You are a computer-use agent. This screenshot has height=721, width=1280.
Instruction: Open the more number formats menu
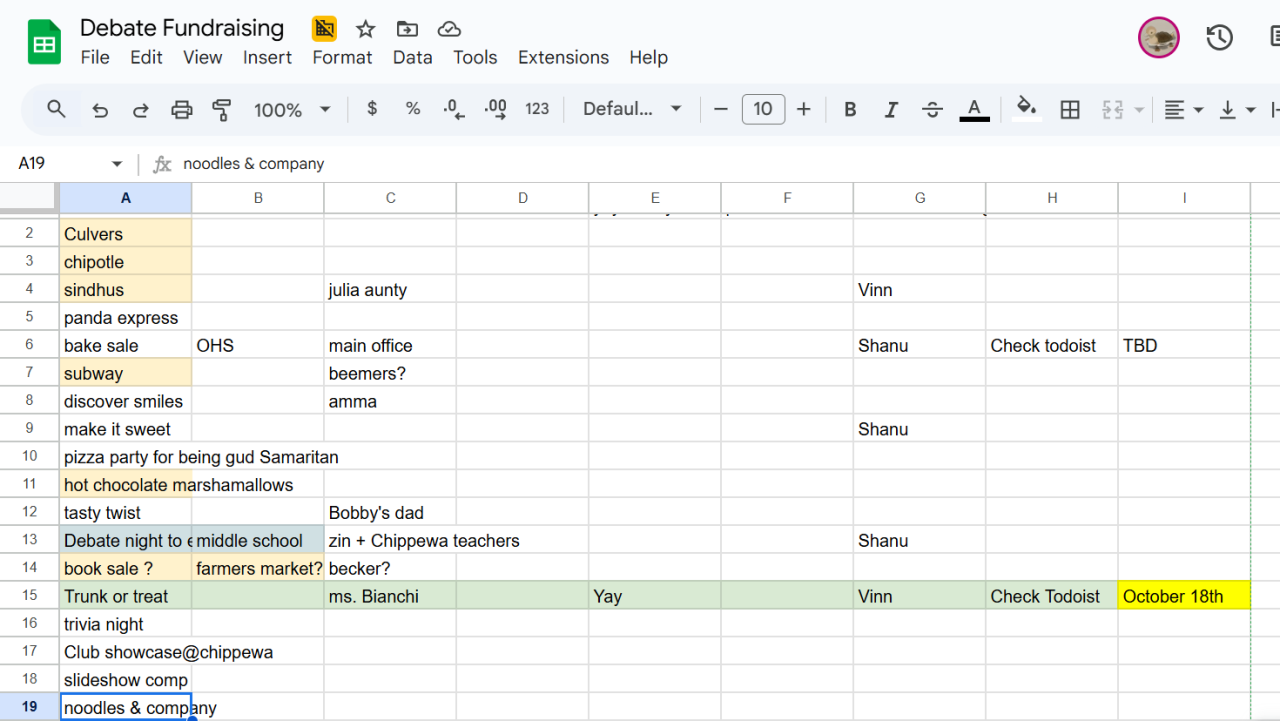537,109
